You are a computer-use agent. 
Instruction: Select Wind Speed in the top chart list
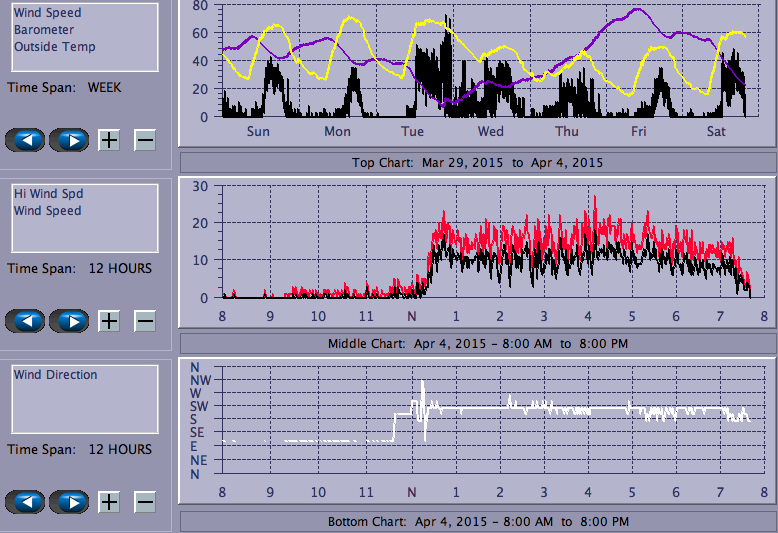click(x=47, y=13)
